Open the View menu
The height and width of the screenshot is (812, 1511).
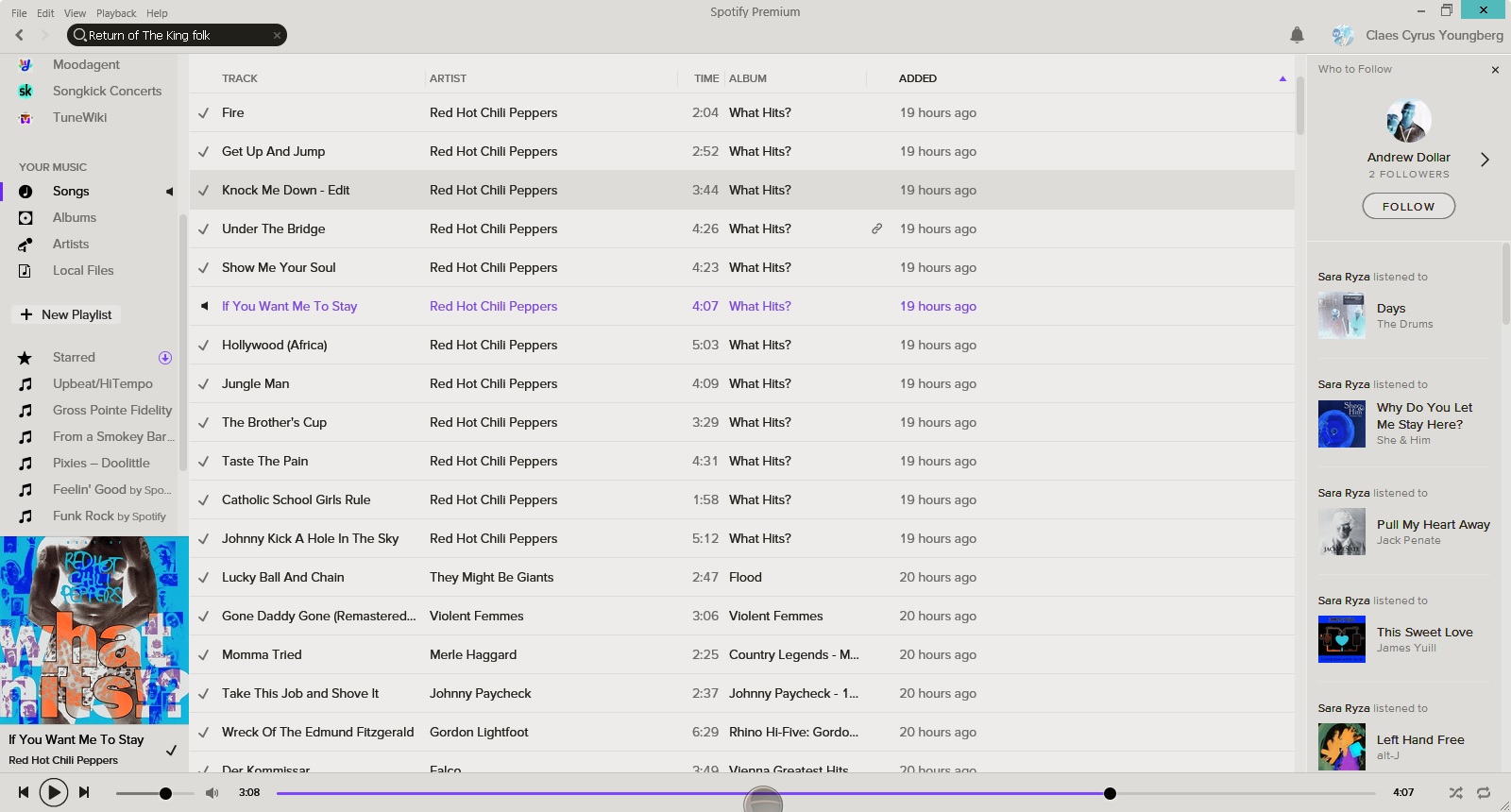[x=75, y=13]
